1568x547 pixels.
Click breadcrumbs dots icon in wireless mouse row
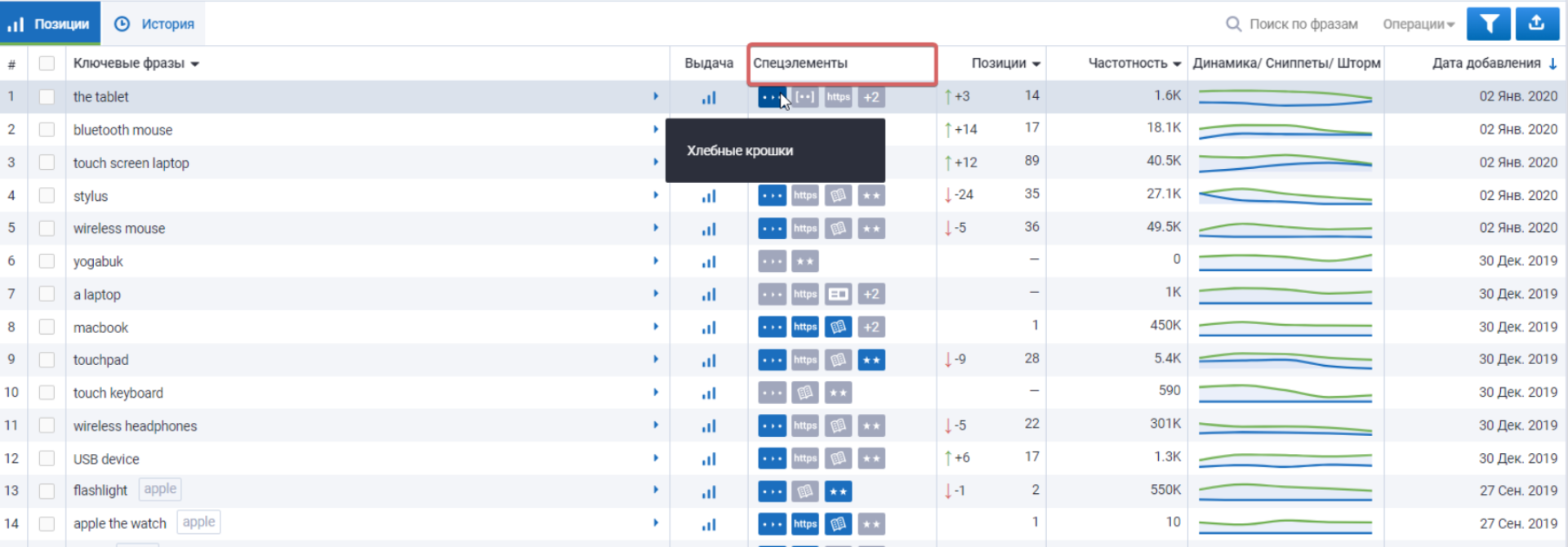point(772,229)
